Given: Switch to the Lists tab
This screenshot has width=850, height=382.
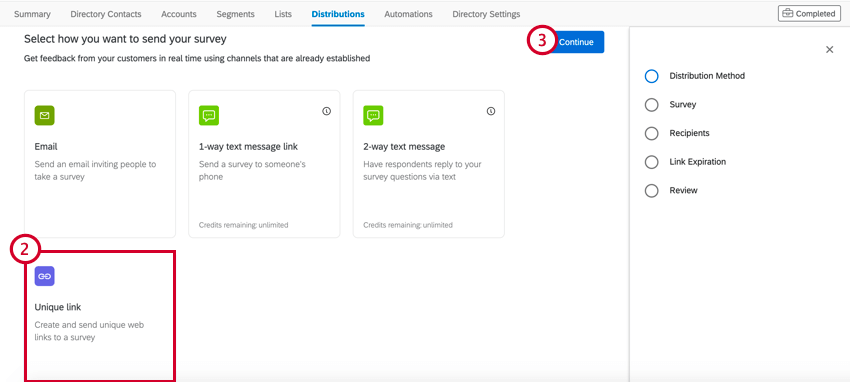Looking at the screenshot, I should tap(283, 14).
